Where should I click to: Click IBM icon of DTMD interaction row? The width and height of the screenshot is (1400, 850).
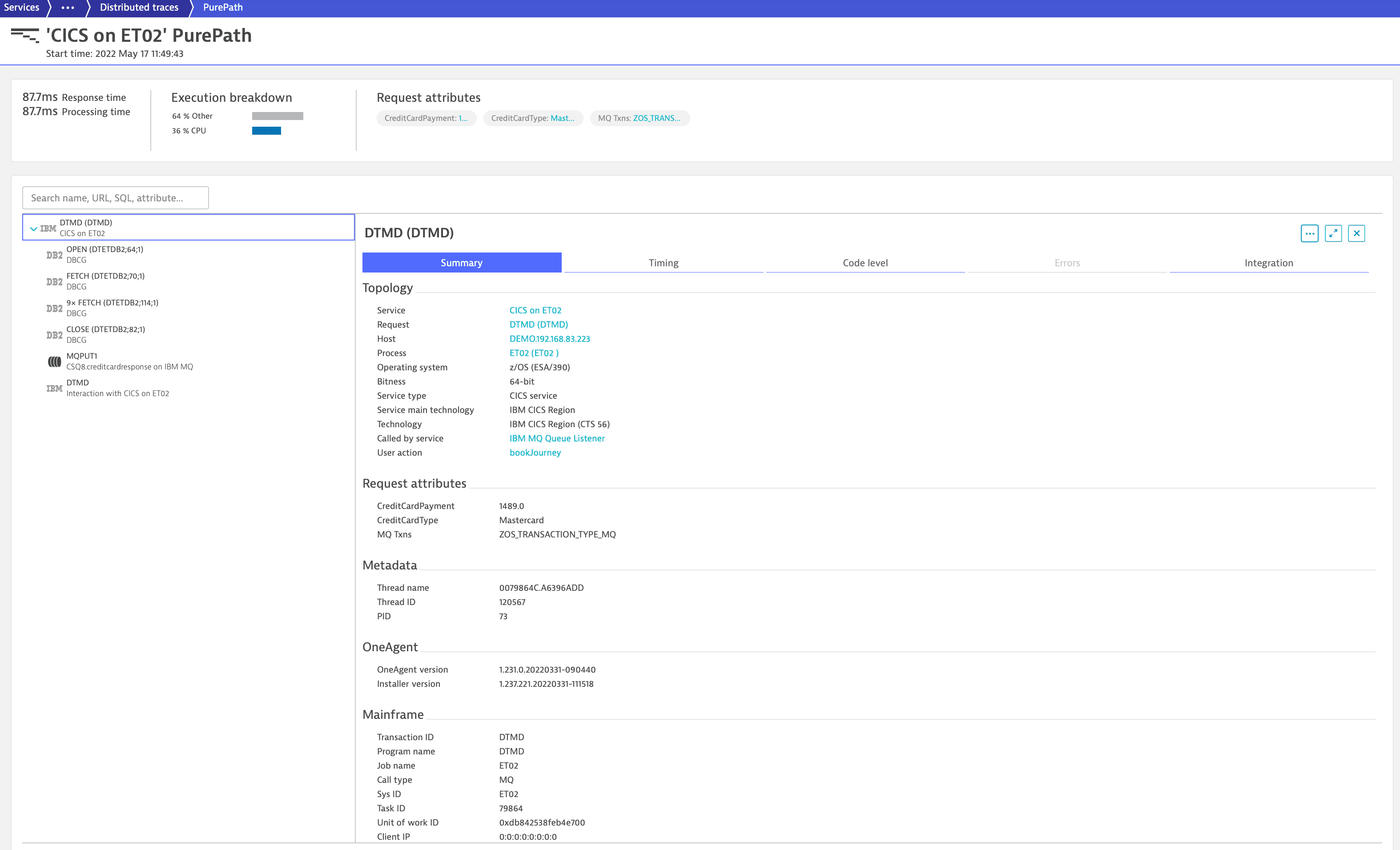[x=55, y=389]
